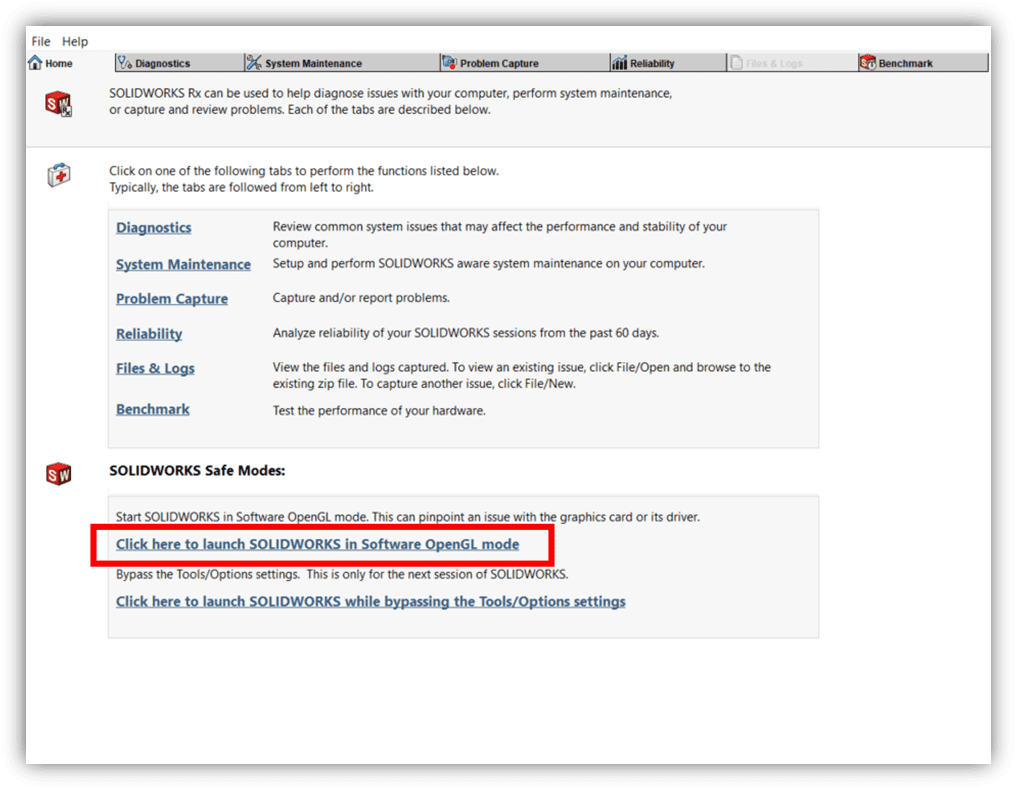The width and height of the screenshot is (1015, 789).
Task: Click the Benchmark hyperlink in list
Action: [152, 410]
